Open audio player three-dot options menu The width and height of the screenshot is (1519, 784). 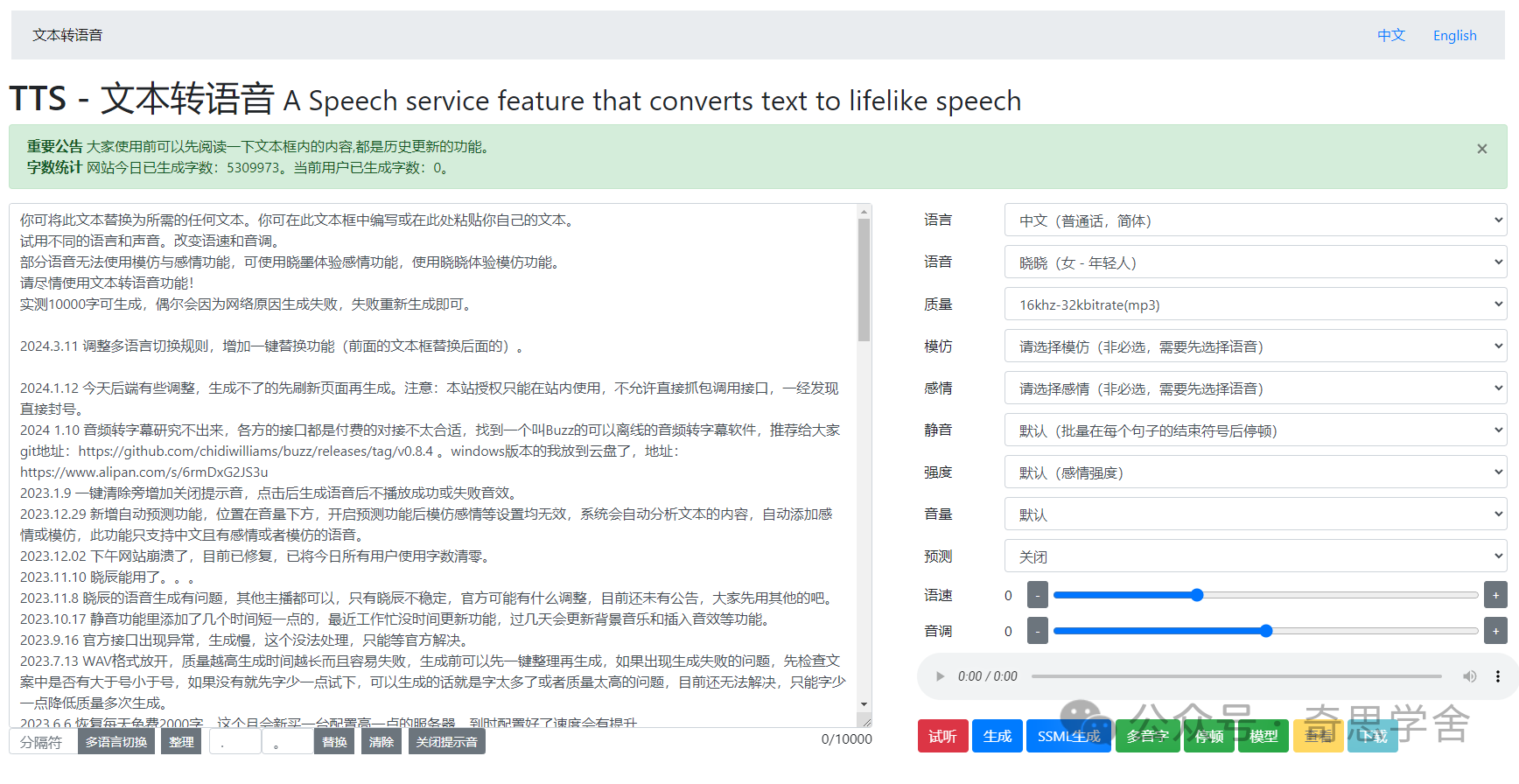pos(1498,676)
